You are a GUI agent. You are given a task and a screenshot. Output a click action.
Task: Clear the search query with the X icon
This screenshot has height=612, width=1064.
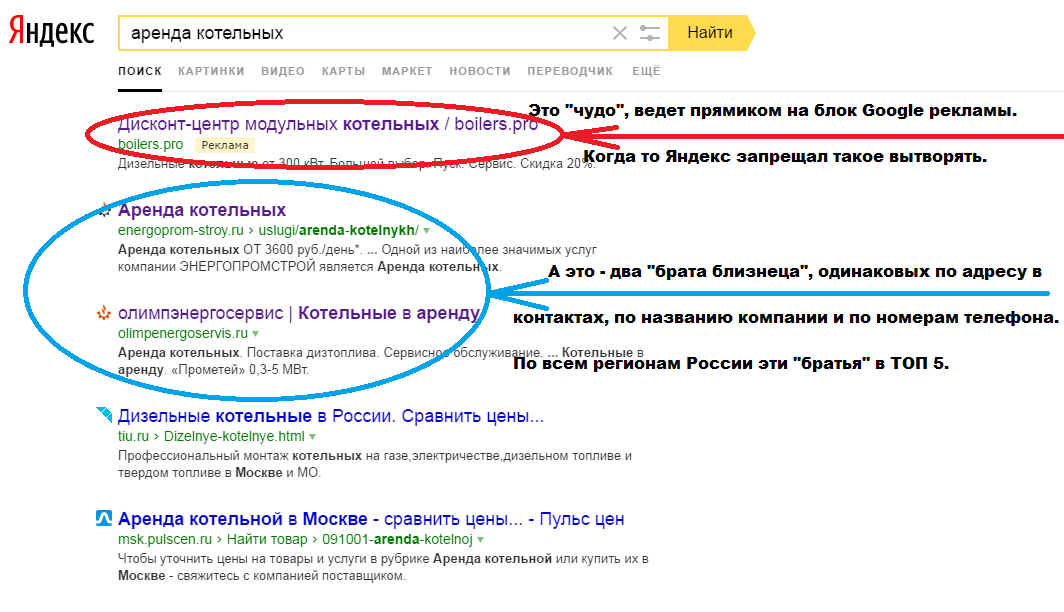(x=620, y=33)
